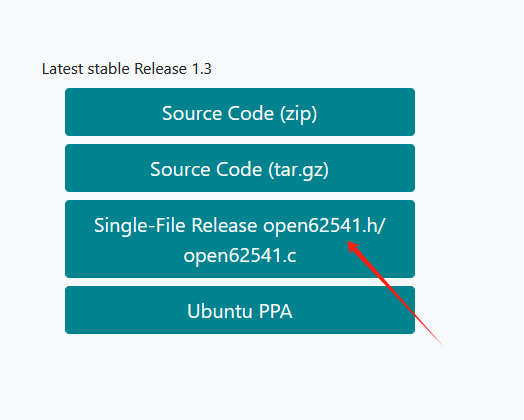Click the 'open62541.h/' text in third button
The image size is (524, 420).
point(324,226)
